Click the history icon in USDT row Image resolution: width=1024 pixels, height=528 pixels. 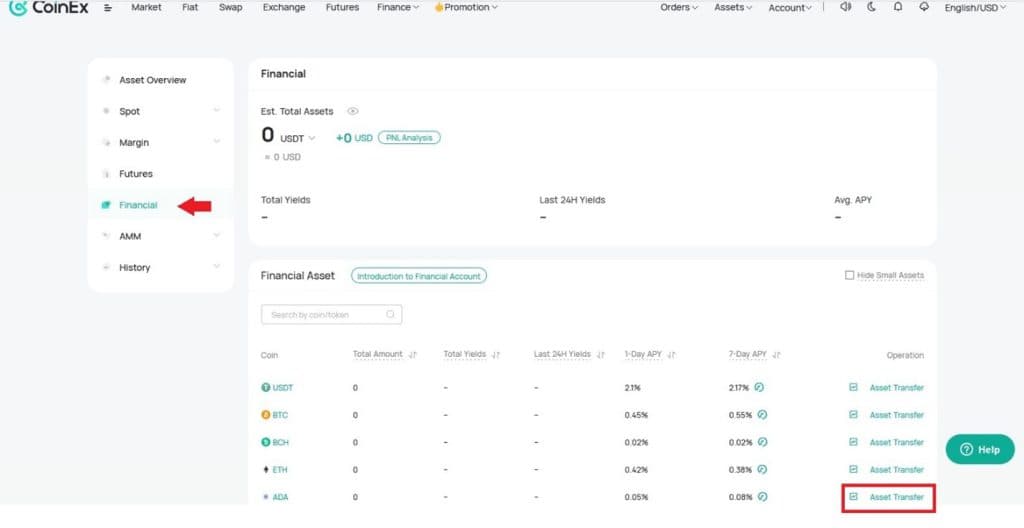click(853, 387)
